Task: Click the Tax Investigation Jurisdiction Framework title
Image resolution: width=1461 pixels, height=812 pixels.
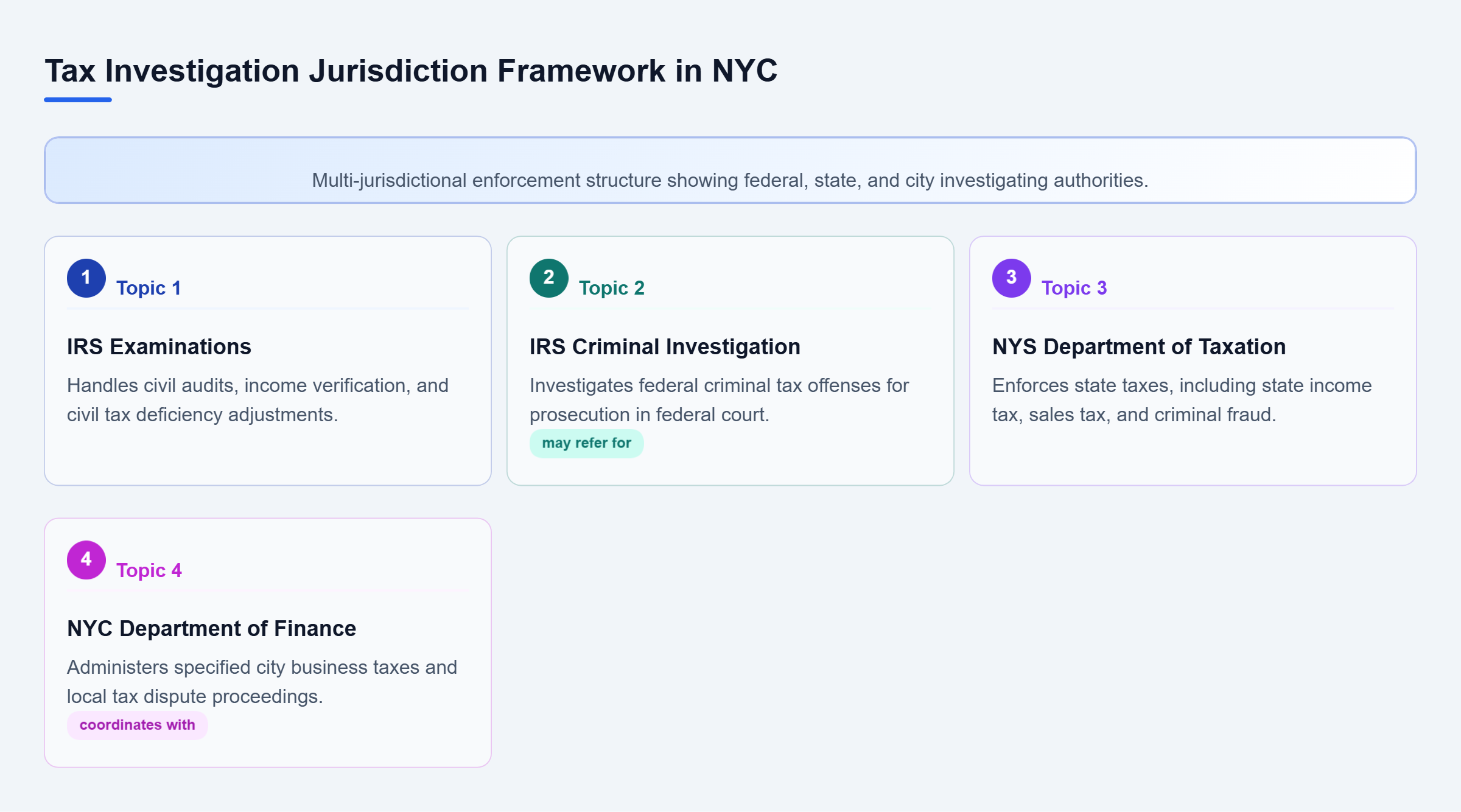Action: [411, 71]
